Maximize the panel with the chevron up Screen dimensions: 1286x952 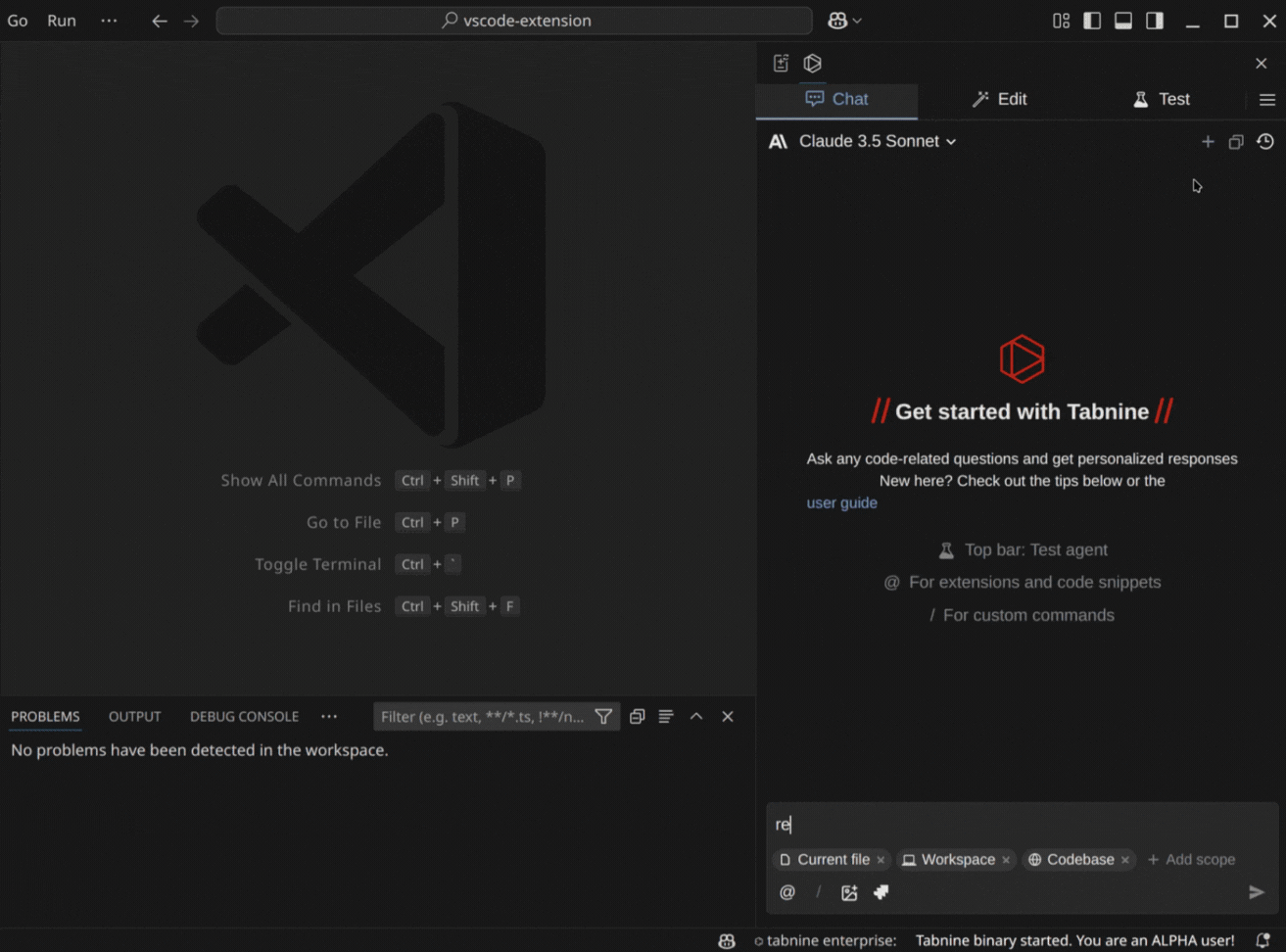(696, 717)
